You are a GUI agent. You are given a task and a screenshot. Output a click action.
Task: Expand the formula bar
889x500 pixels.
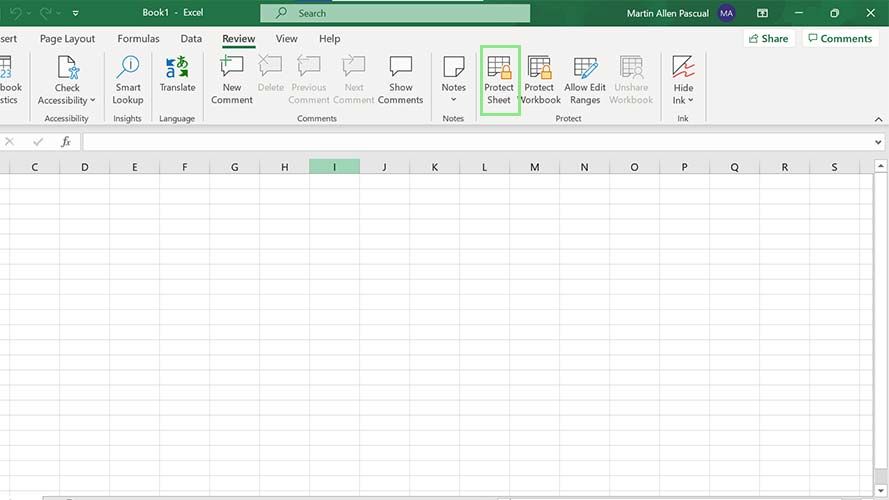[878, 142]
